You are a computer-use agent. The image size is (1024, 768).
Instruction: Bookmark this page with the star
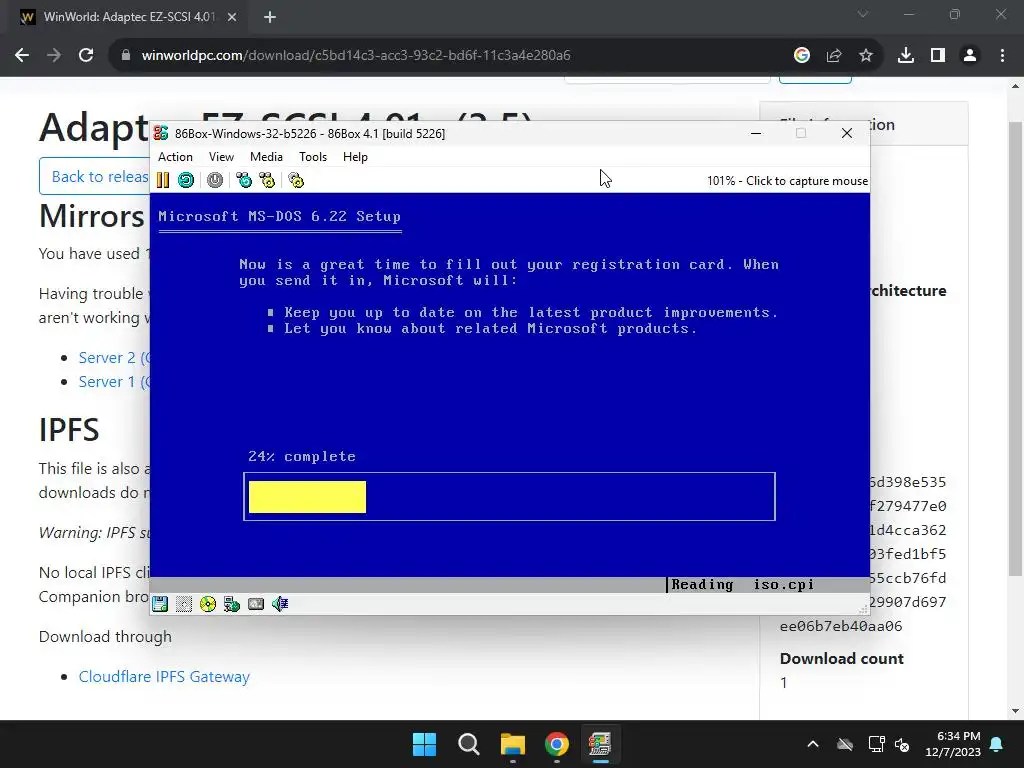[x=865, y=56]
